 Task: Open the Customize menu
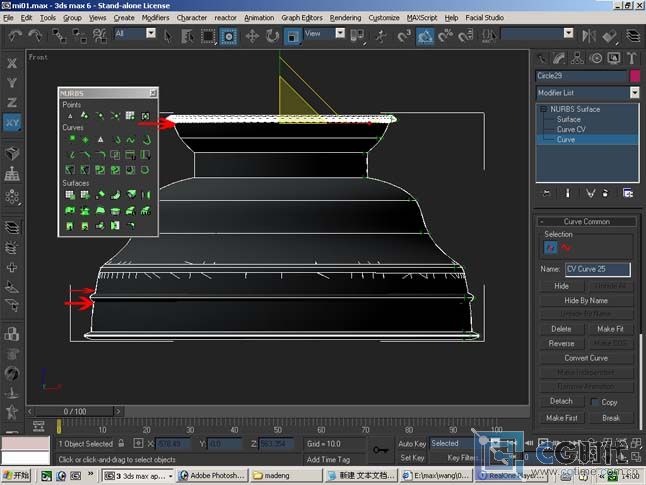(x=384, y=18)
